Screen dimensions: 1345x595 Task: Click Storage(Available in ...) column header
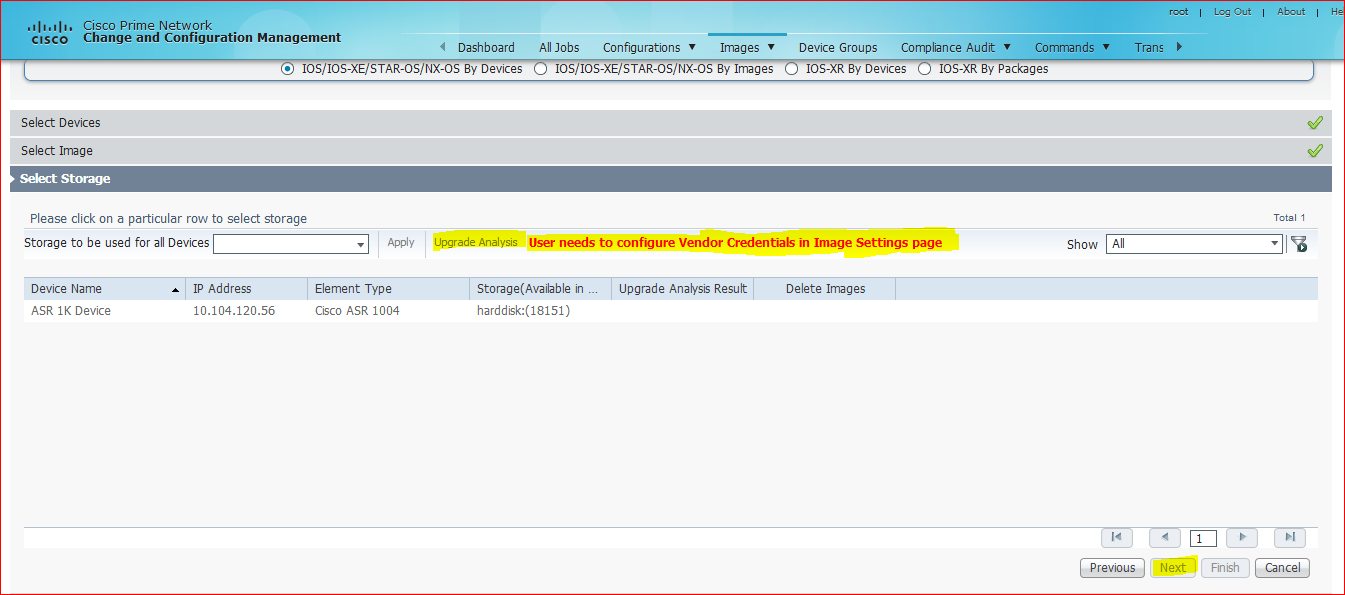point(540,289)
